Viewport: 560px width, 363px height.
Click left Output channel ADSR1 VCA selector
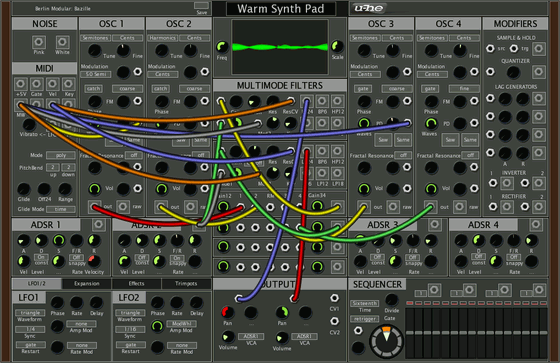point(251,336)
